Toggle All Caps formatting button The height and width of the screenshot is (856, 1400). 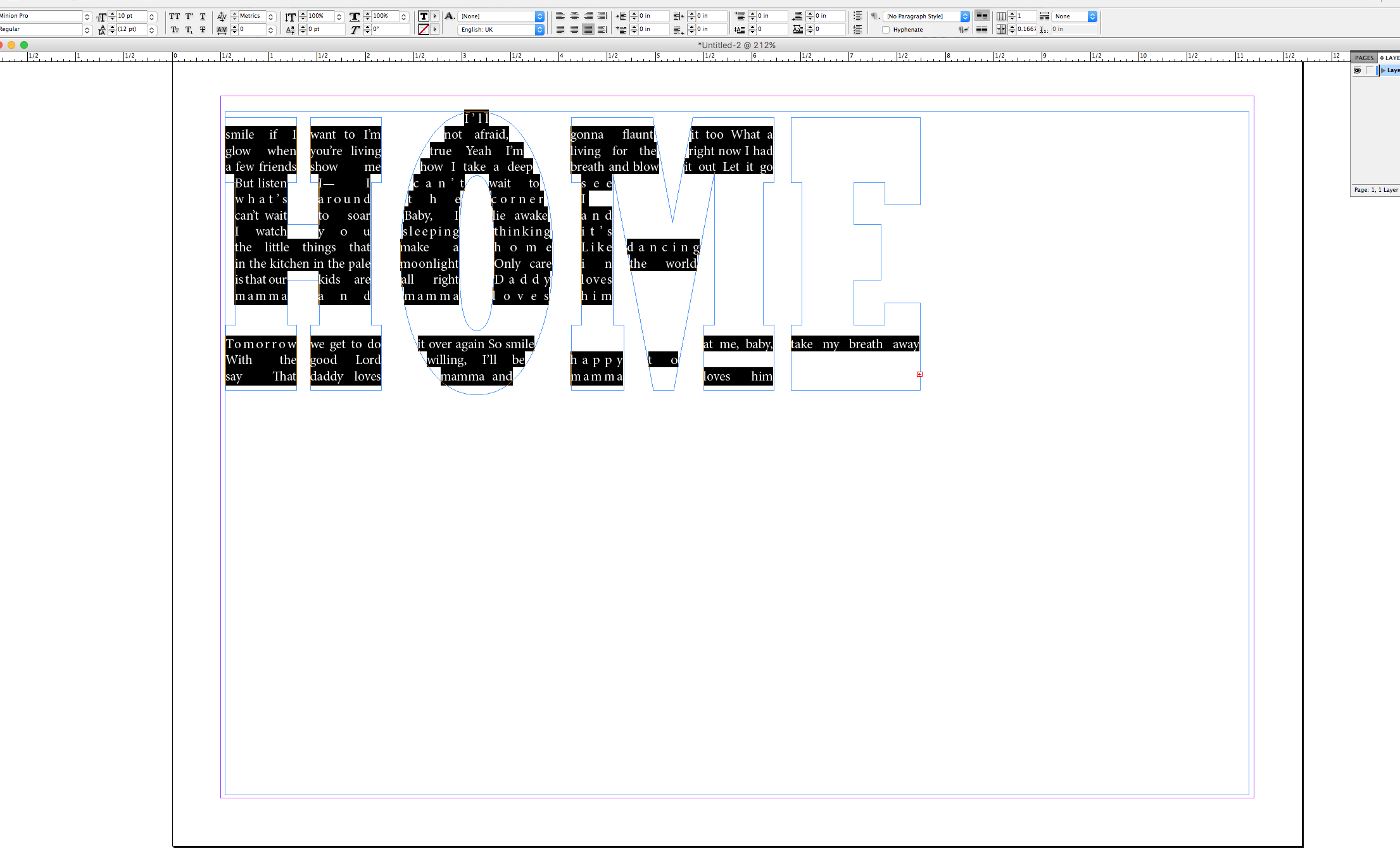pyautogui.click(x=174, y=16)
